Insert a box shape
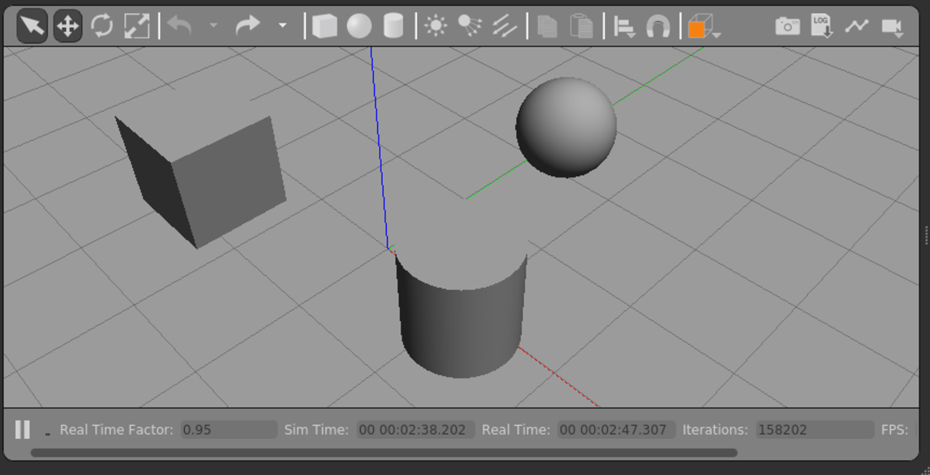 pos(324,26)
